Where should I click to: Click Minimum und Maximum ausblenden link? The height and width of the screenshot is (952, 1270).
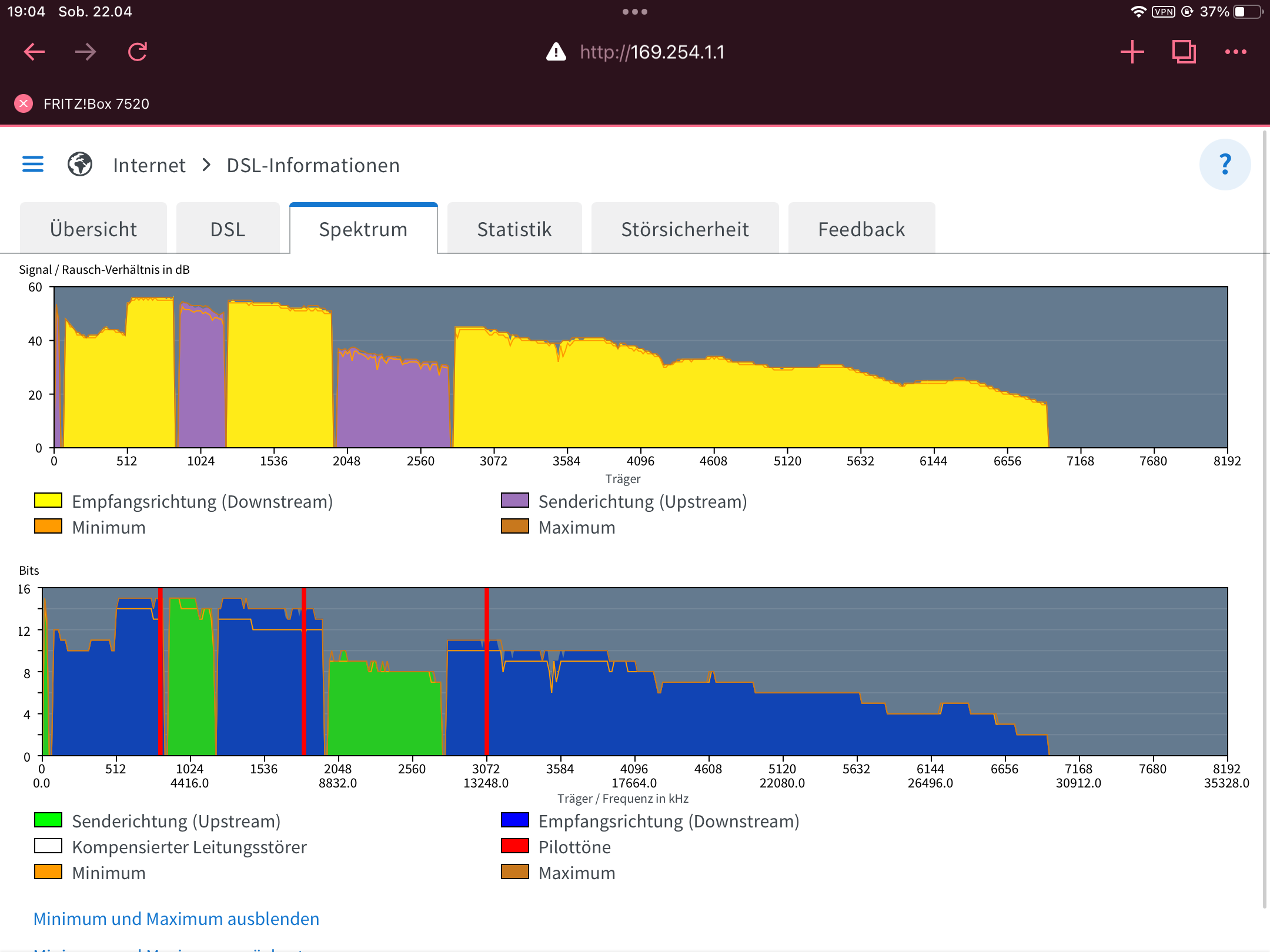(x=176, y=919)
